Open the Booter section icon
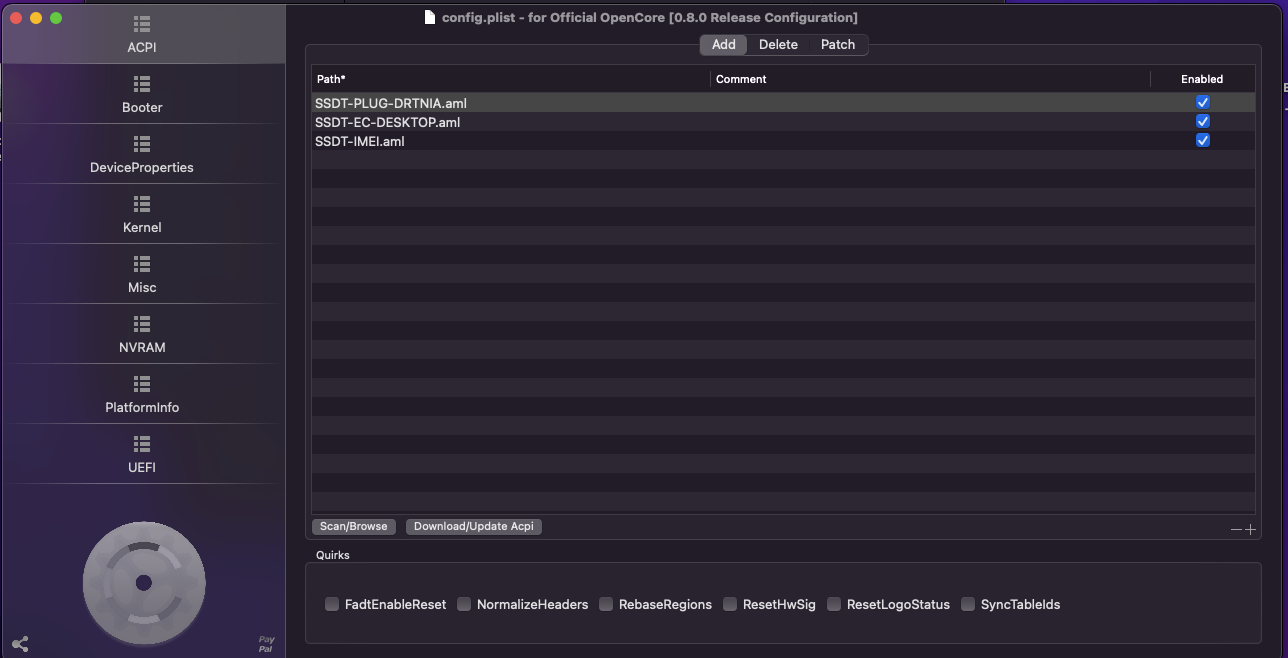The width and height of the screenshot is (1288, 658). pyautogui.click(x=142, y=84)
